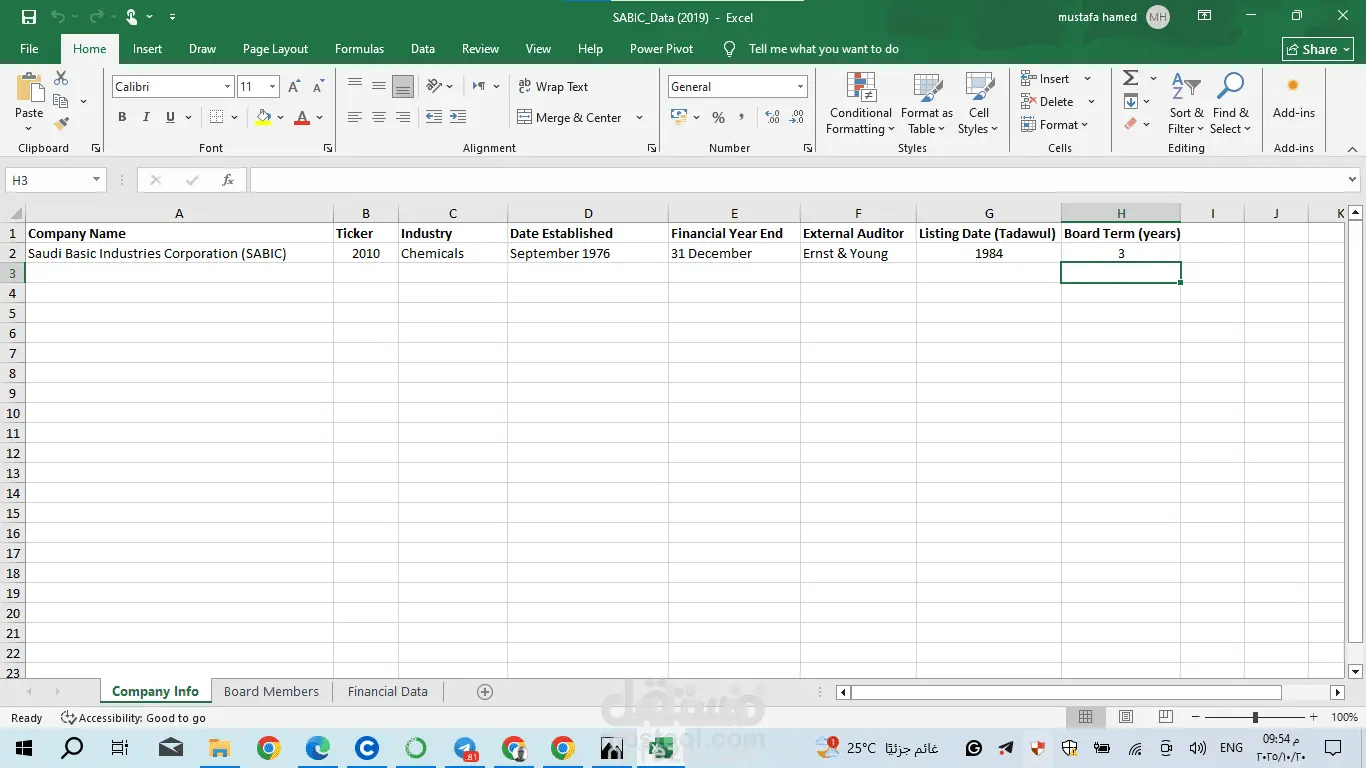This screenshot has width=1366, height=768.
Task: Expand the Name Box dropdown arrow
Action: pos(97,180)
